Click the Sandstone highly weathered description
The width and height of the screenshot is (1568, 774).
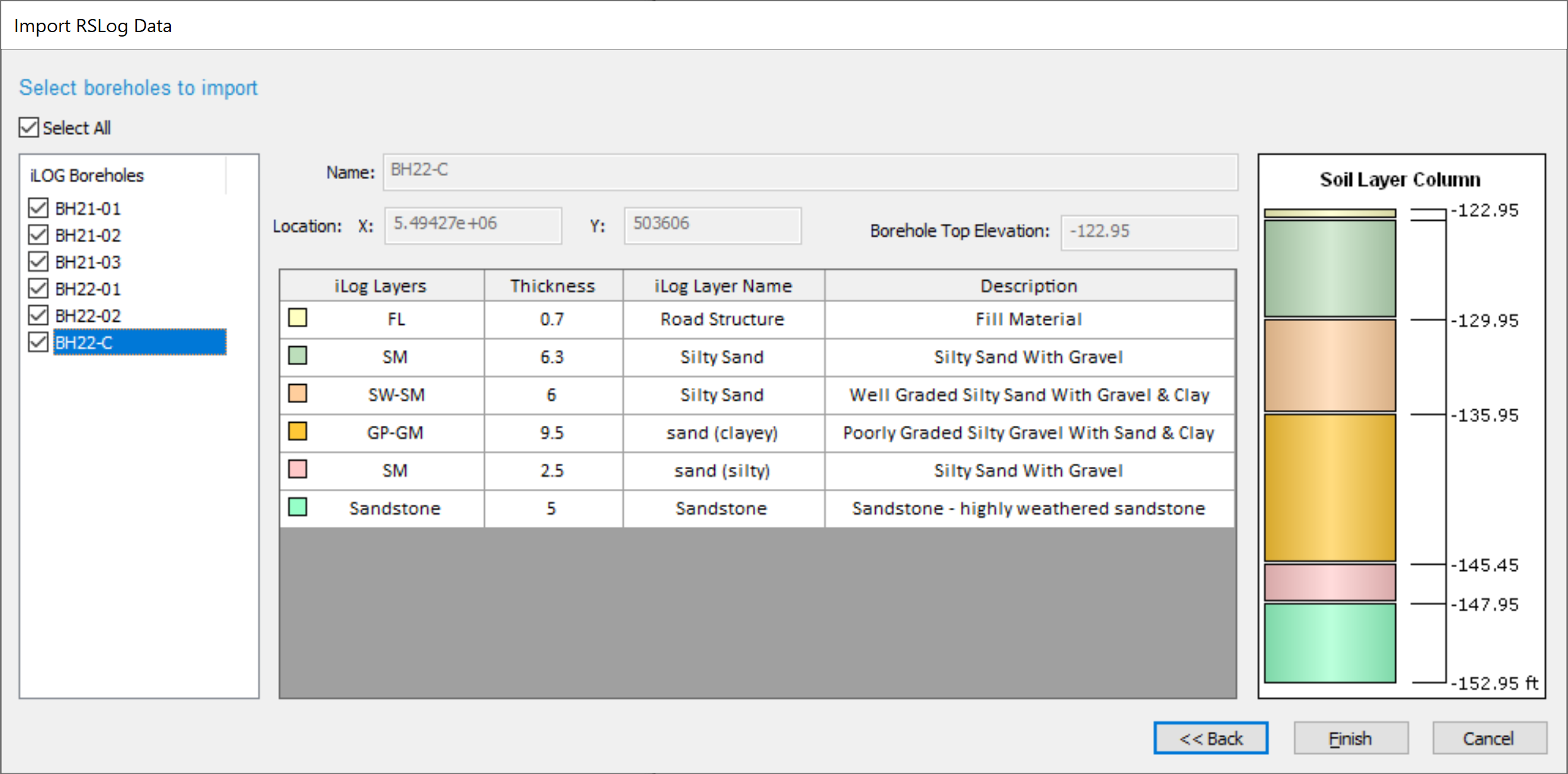[x=1029, y=508]
